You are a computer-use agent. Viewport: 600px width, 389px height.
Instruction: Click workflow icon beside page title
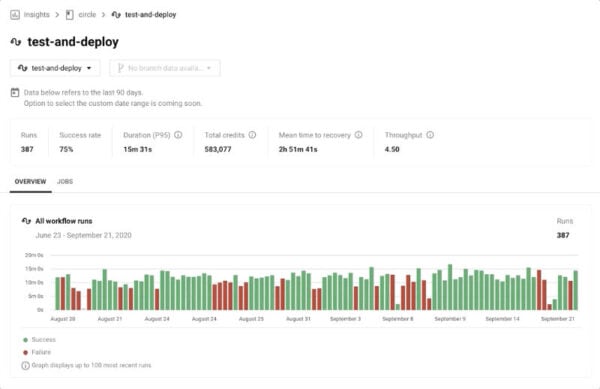[16, 42]
